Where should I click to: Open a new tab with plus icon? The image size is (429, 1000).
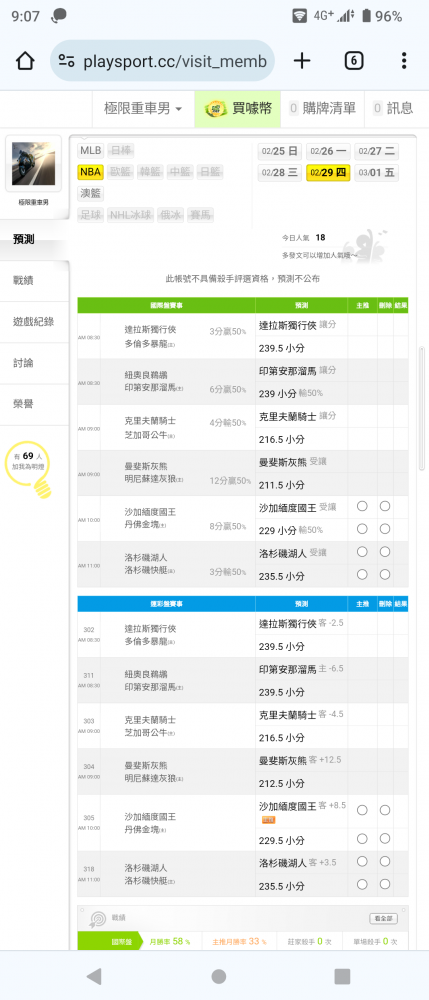pyautogui.click(x=302, y=61)
